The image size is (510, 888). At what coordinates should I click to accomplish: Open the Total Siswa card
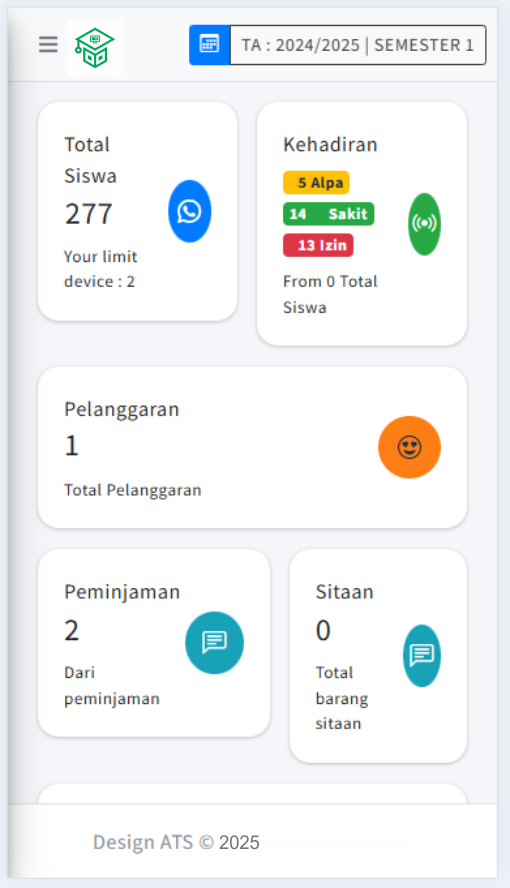(138, 211)
